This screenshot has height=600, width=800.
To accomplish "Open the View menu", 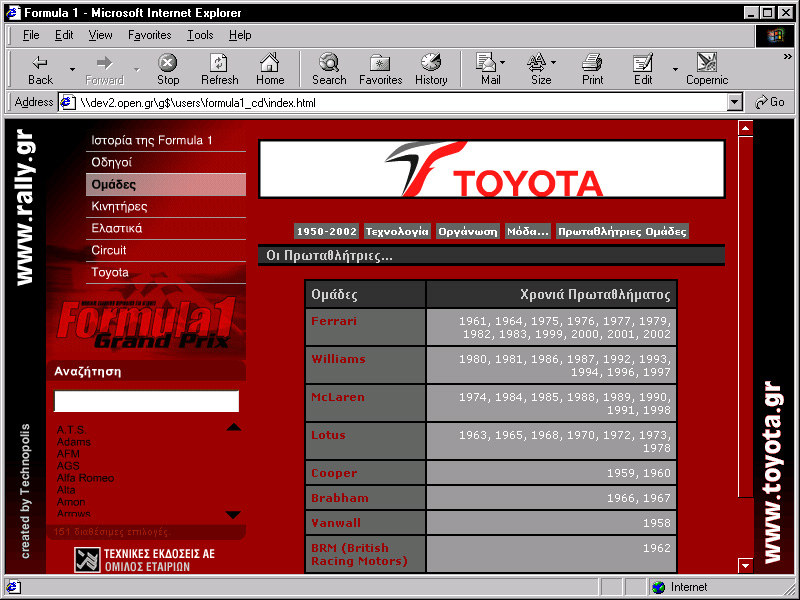I will point(100,35).
